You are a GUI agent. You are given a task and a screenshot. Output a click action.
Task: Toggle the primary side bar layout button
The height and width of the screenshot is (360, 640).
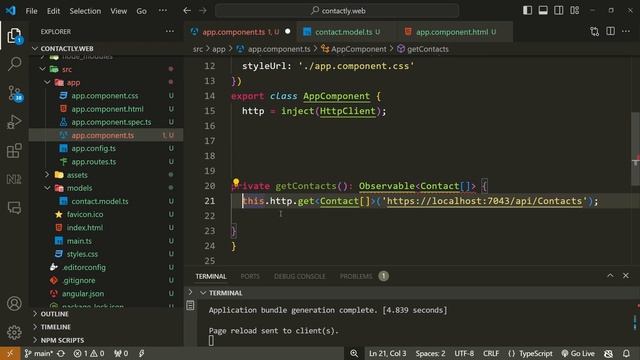tap(527, 11)
